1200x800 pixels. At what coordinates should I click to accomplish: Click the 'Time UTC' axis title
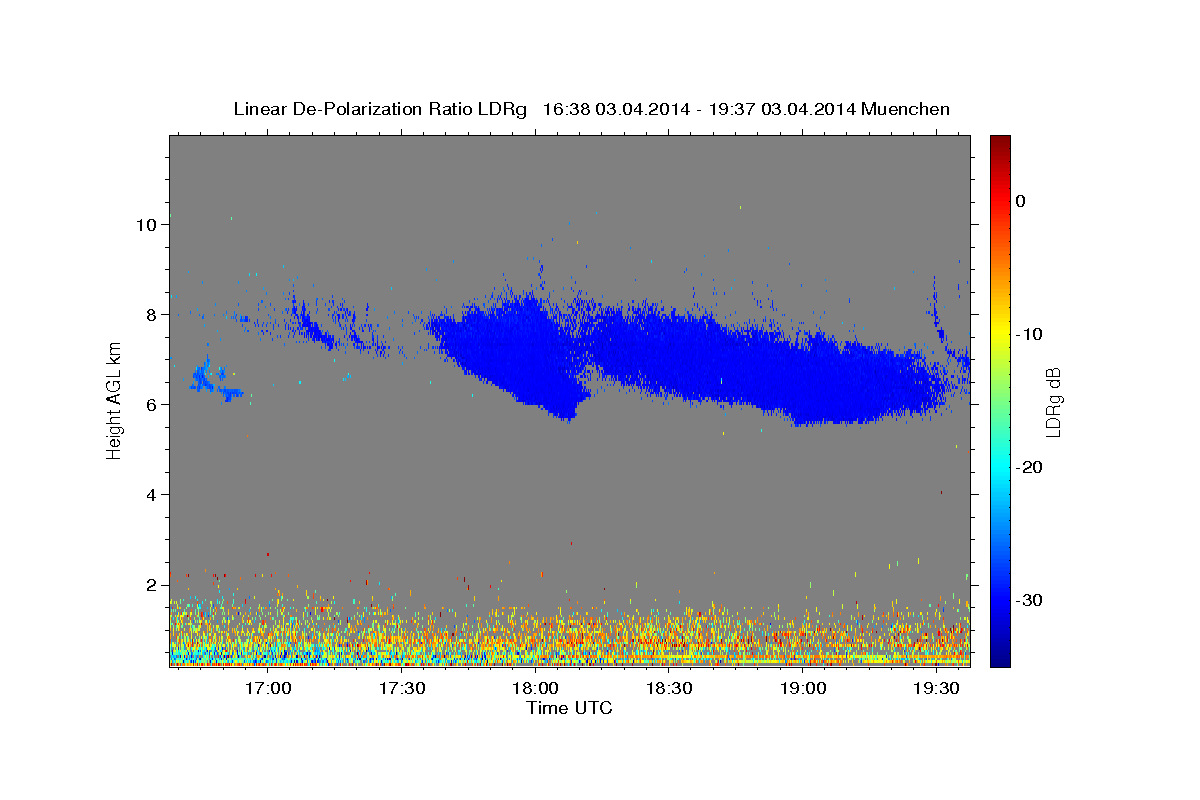569,709
